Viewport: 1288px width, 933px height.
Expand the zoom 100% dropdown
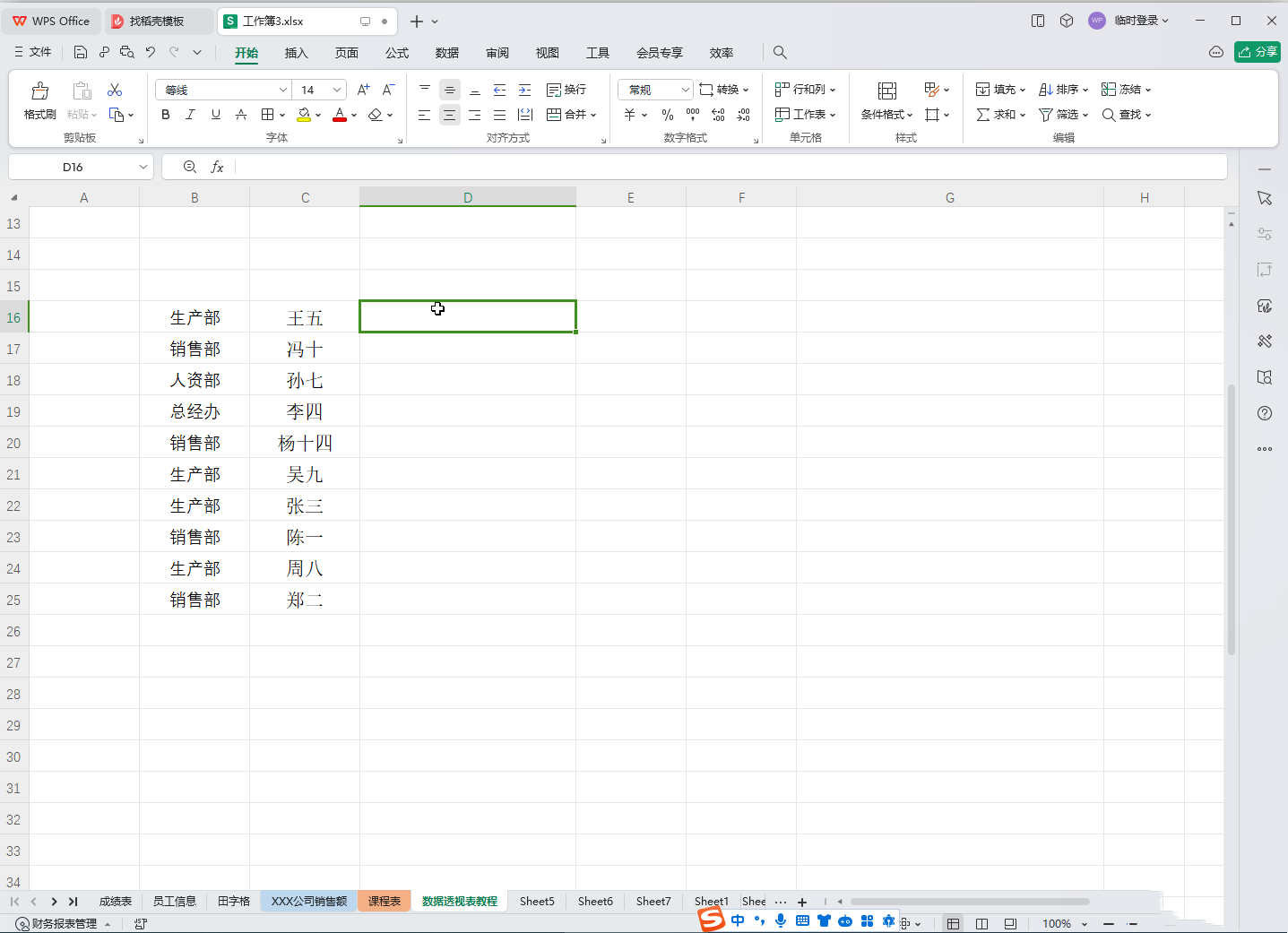tap(1085, 924)
